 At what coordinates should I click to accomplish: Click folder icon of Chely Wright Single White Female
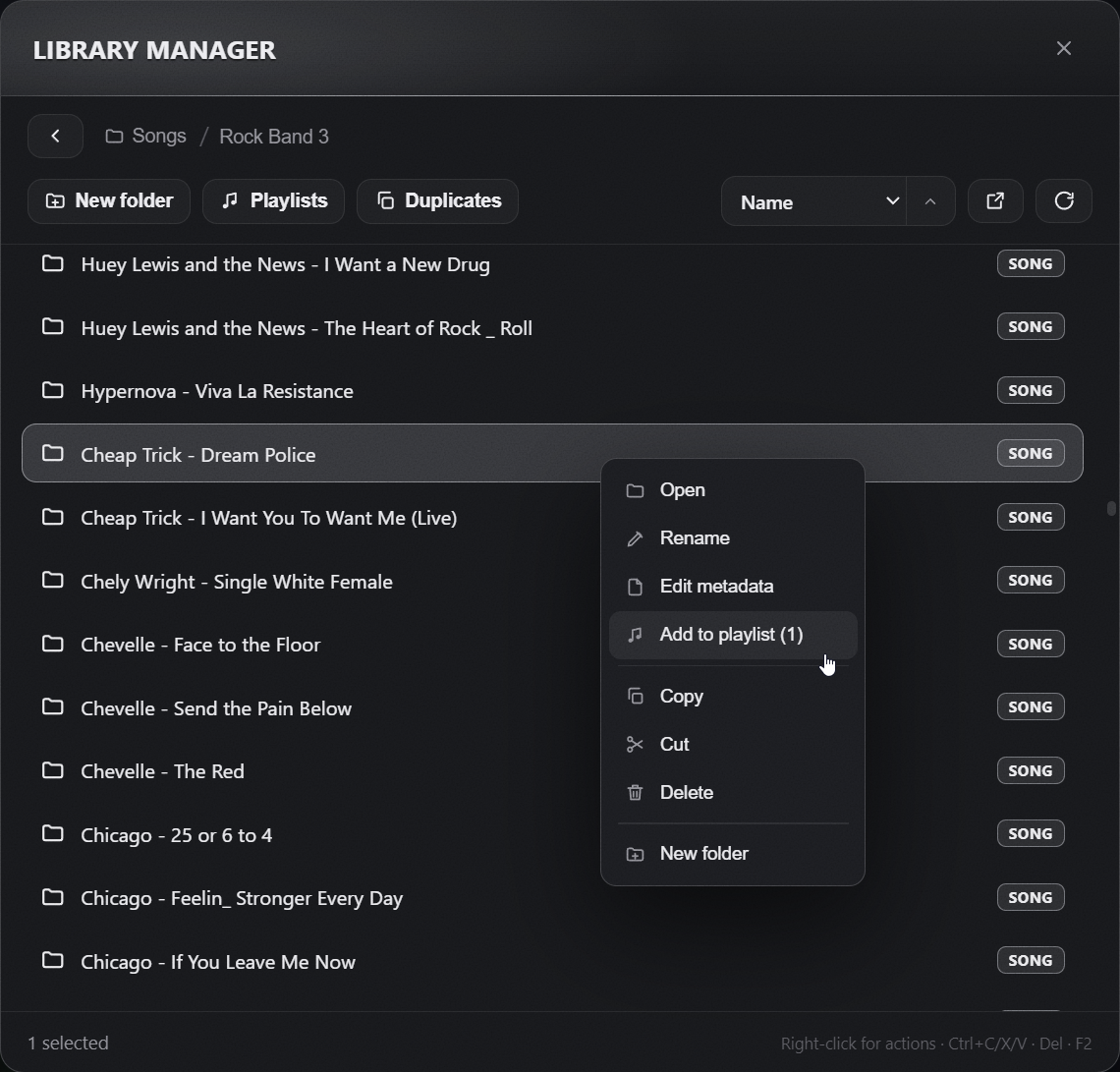point(53,580)
